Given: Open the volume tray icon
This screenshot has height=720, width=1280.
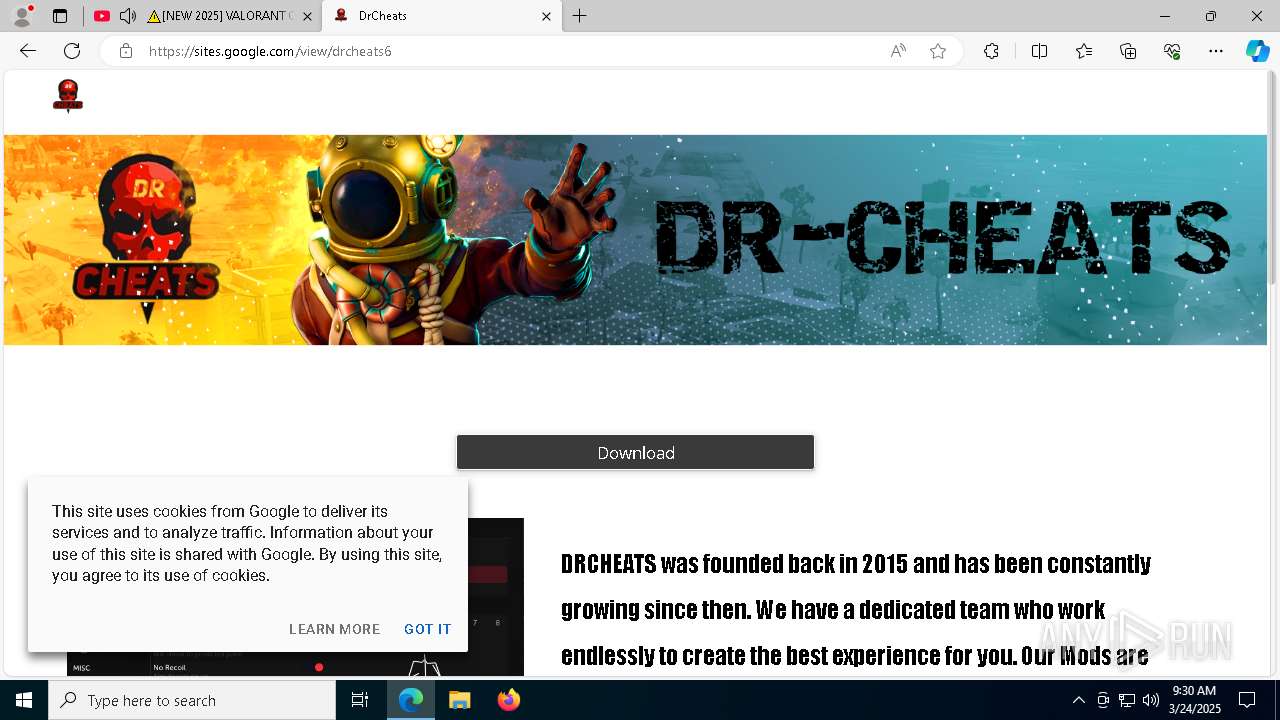Looking at the screenshot, I should 1150,700.
